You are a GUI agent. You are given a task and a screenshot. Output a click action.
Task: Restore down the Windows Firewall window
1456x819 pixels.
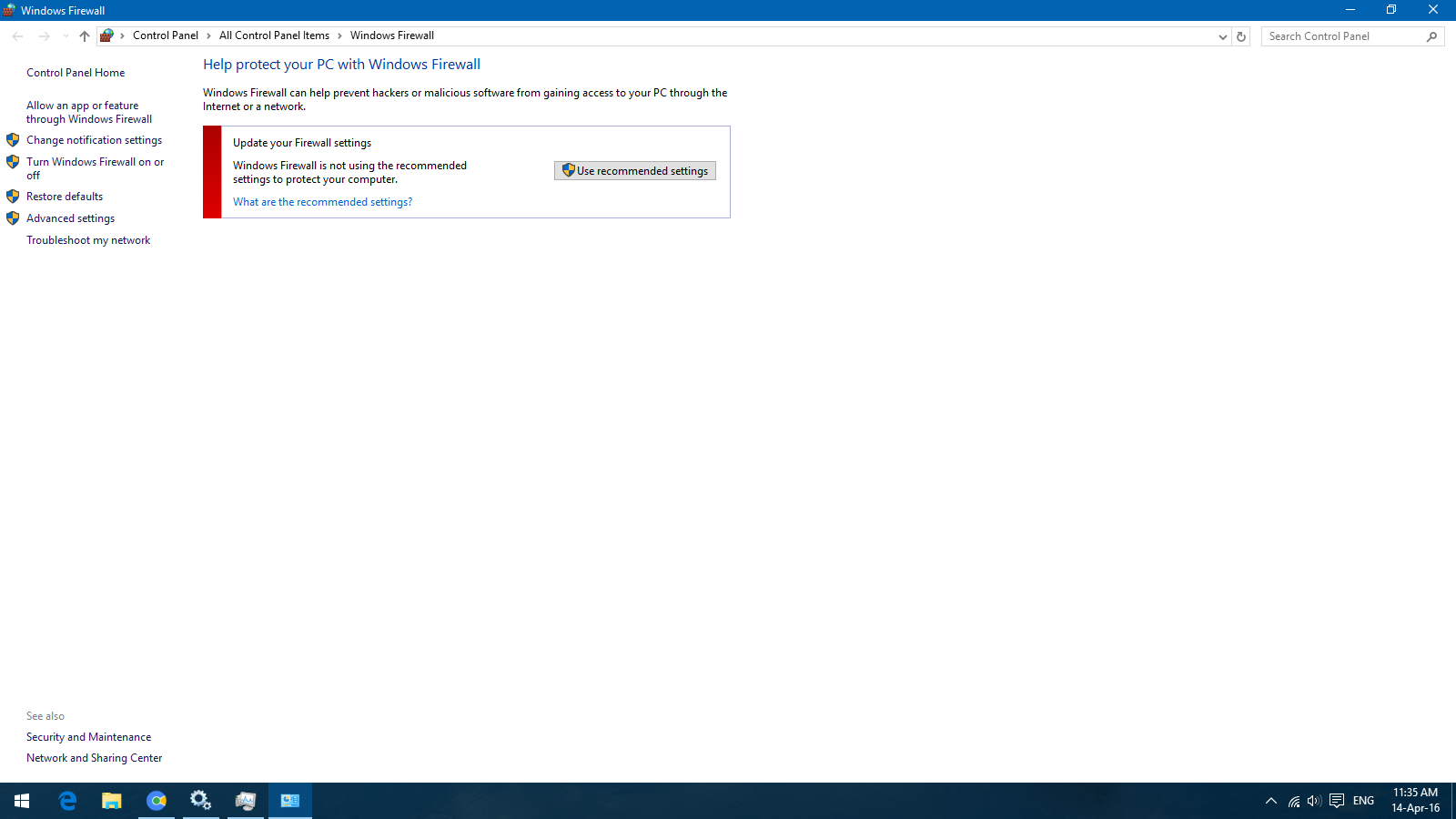coord(1391,10)
